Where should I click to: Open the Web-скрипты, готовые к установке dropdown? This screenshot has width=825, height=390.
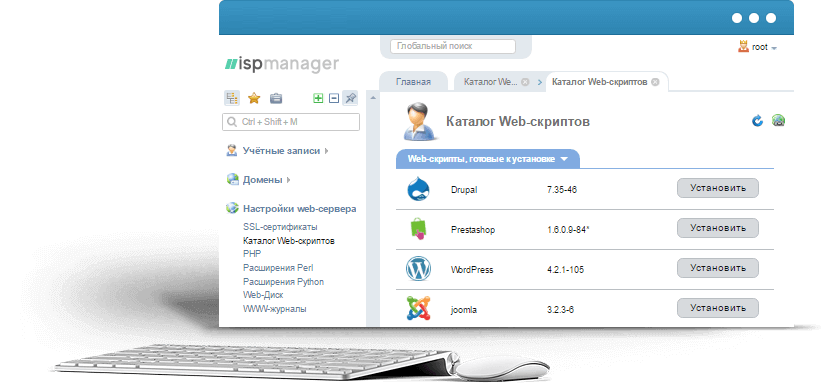(x=488, y=159)
